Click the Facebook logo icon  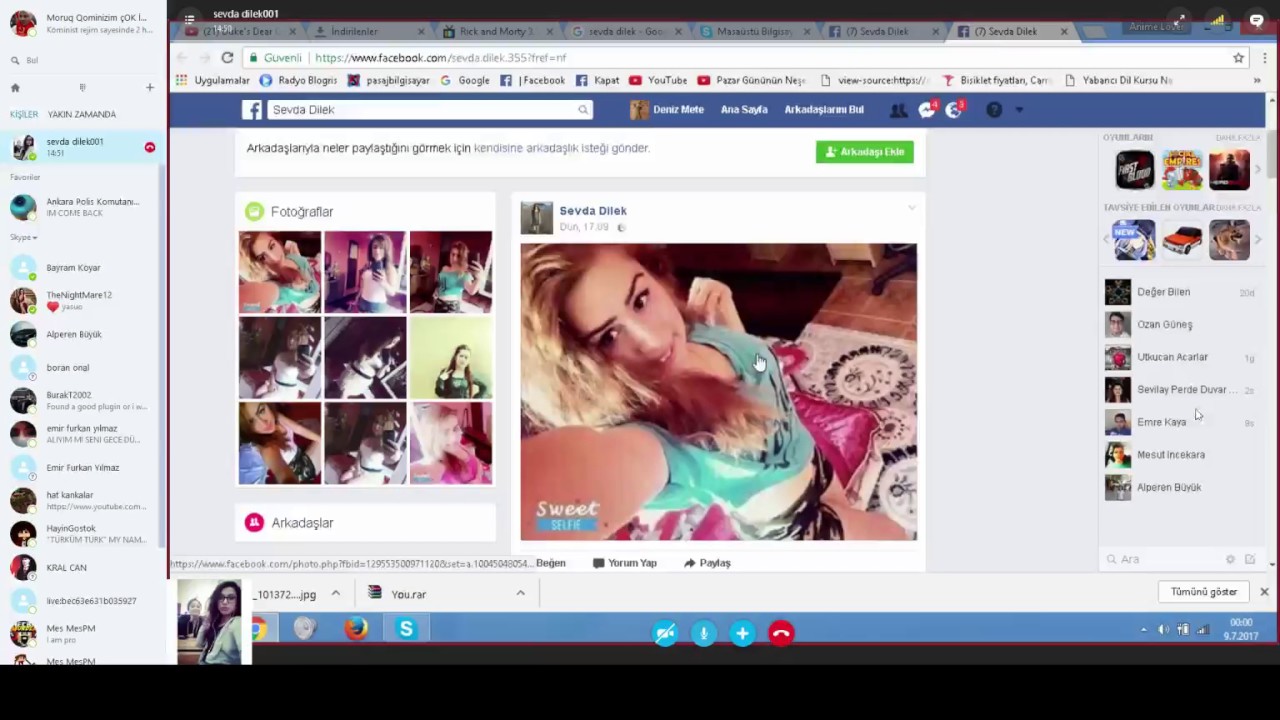(252, 110)
